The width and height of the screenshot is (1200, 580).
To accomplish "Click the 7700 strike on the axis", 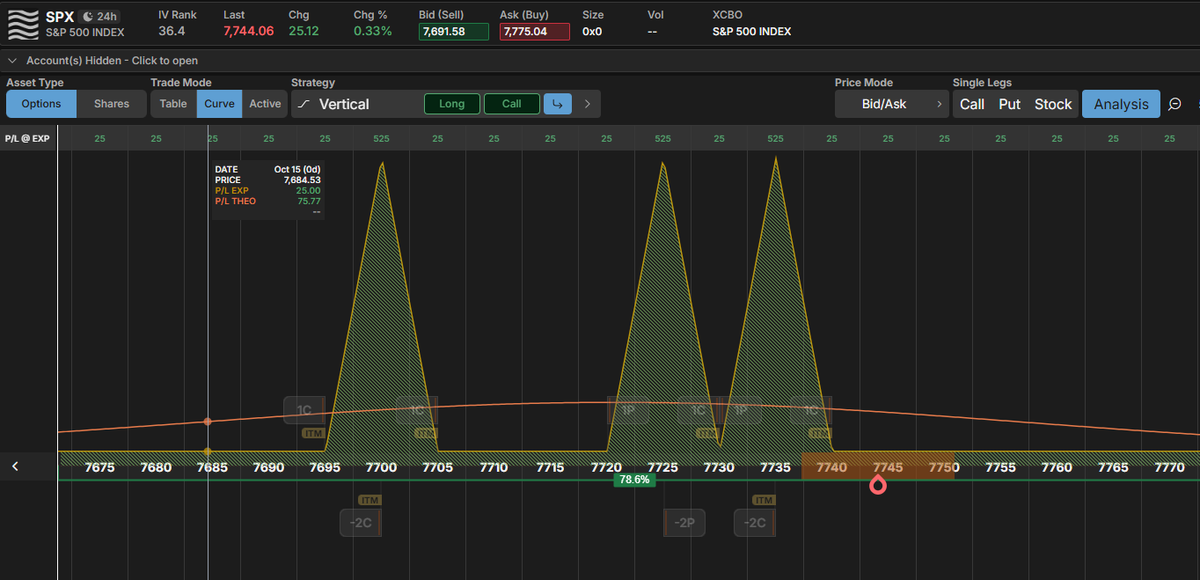I will (x=381, y=467).
